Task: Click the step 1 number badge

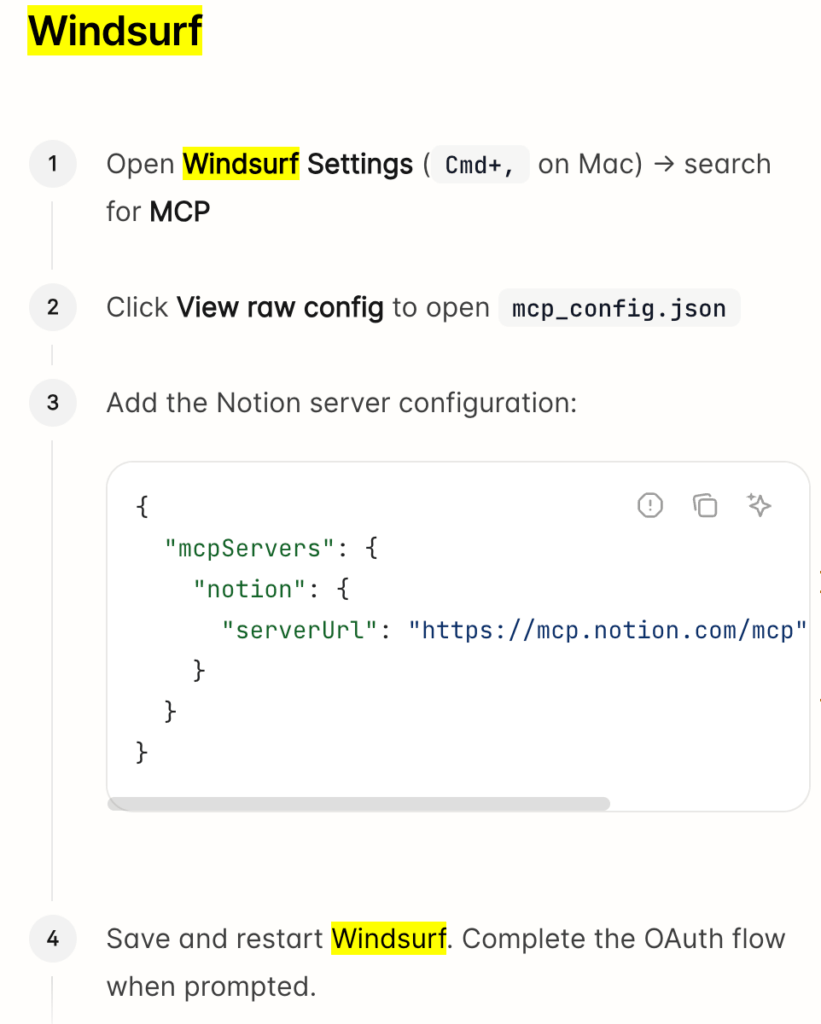Action: click(x=52, y=163)
